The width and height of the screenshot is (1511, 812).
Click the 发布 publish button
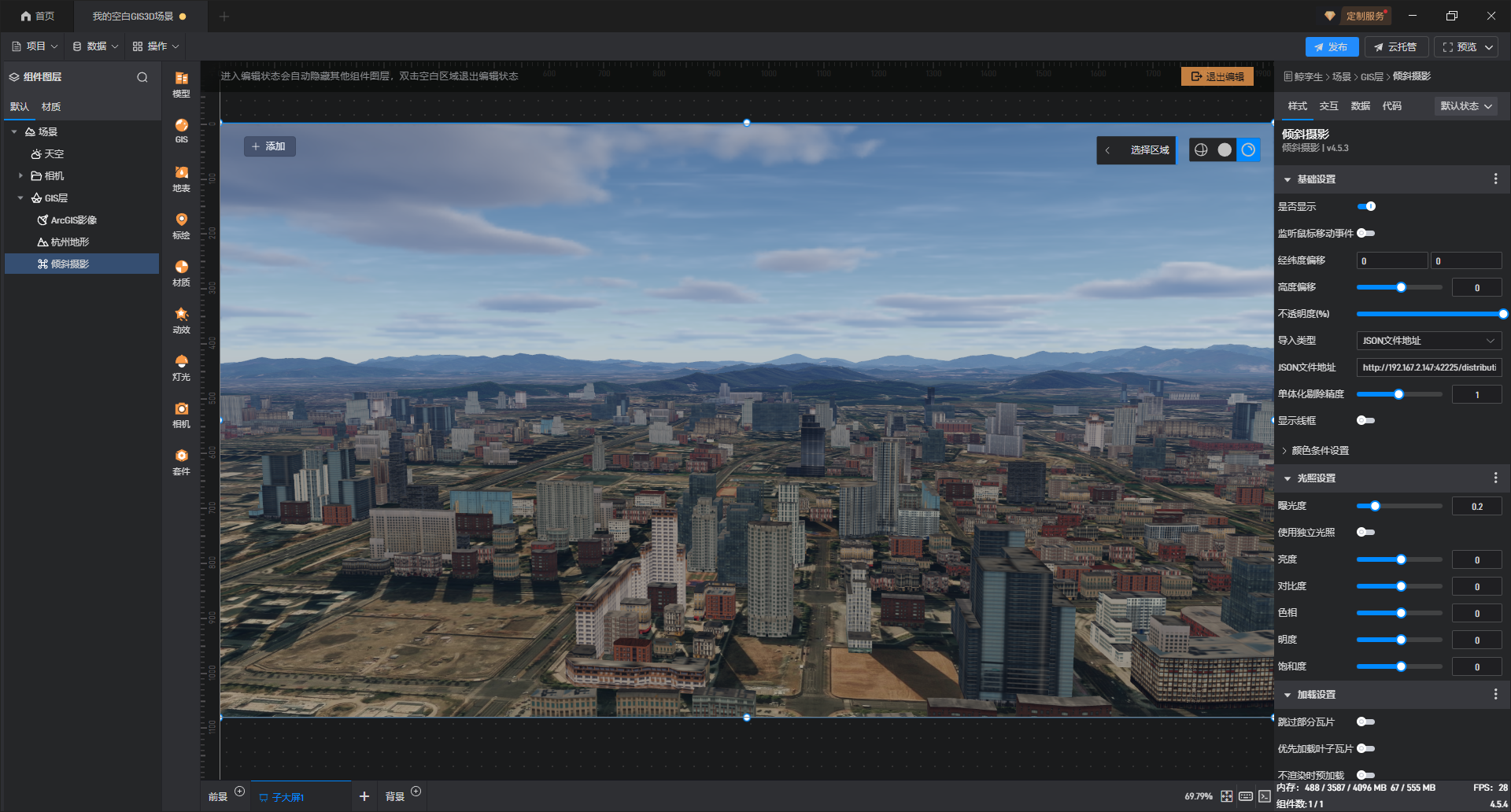(x=1331, y=47)
